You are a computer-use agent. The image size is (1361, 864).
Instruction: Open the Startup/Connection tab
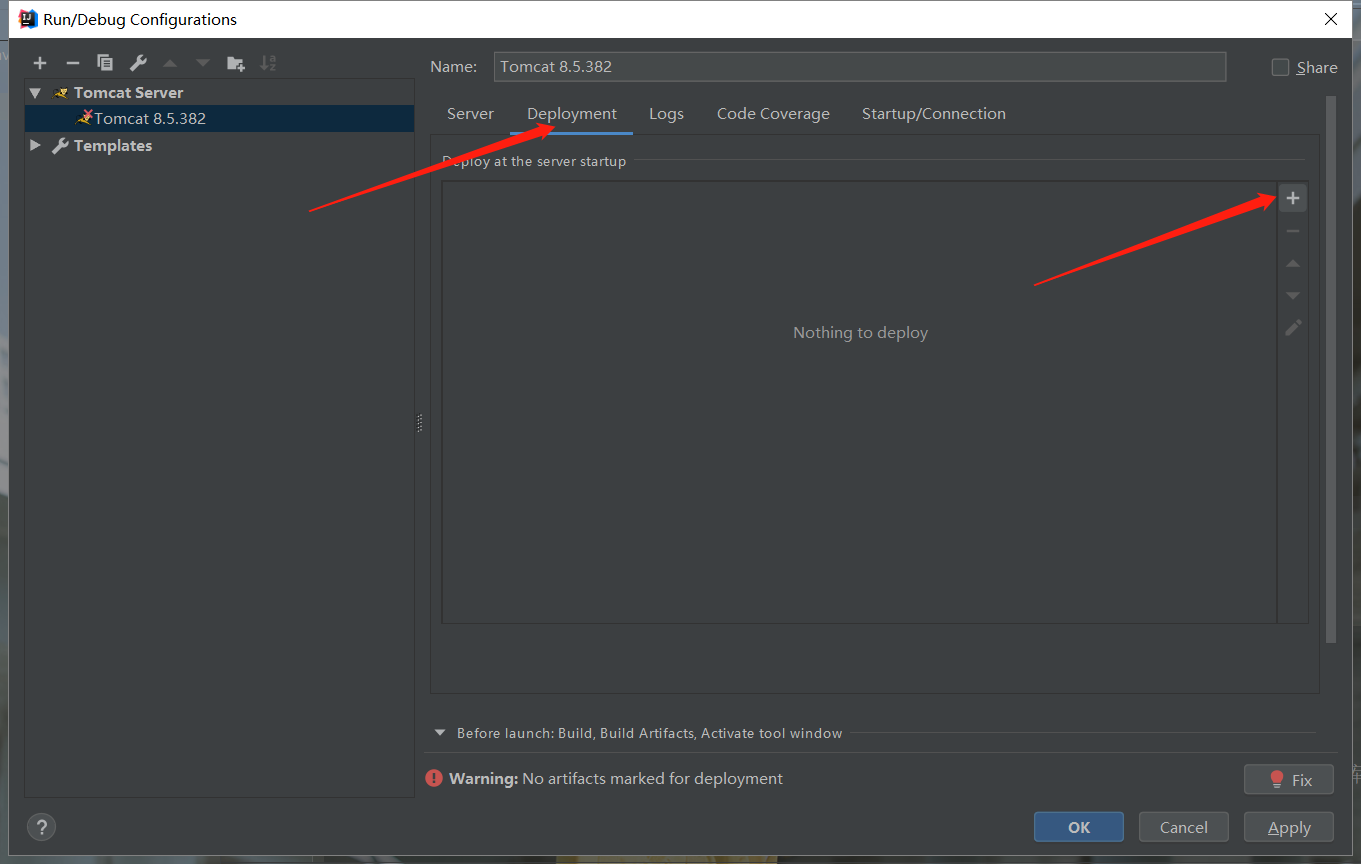coord(934,114)
